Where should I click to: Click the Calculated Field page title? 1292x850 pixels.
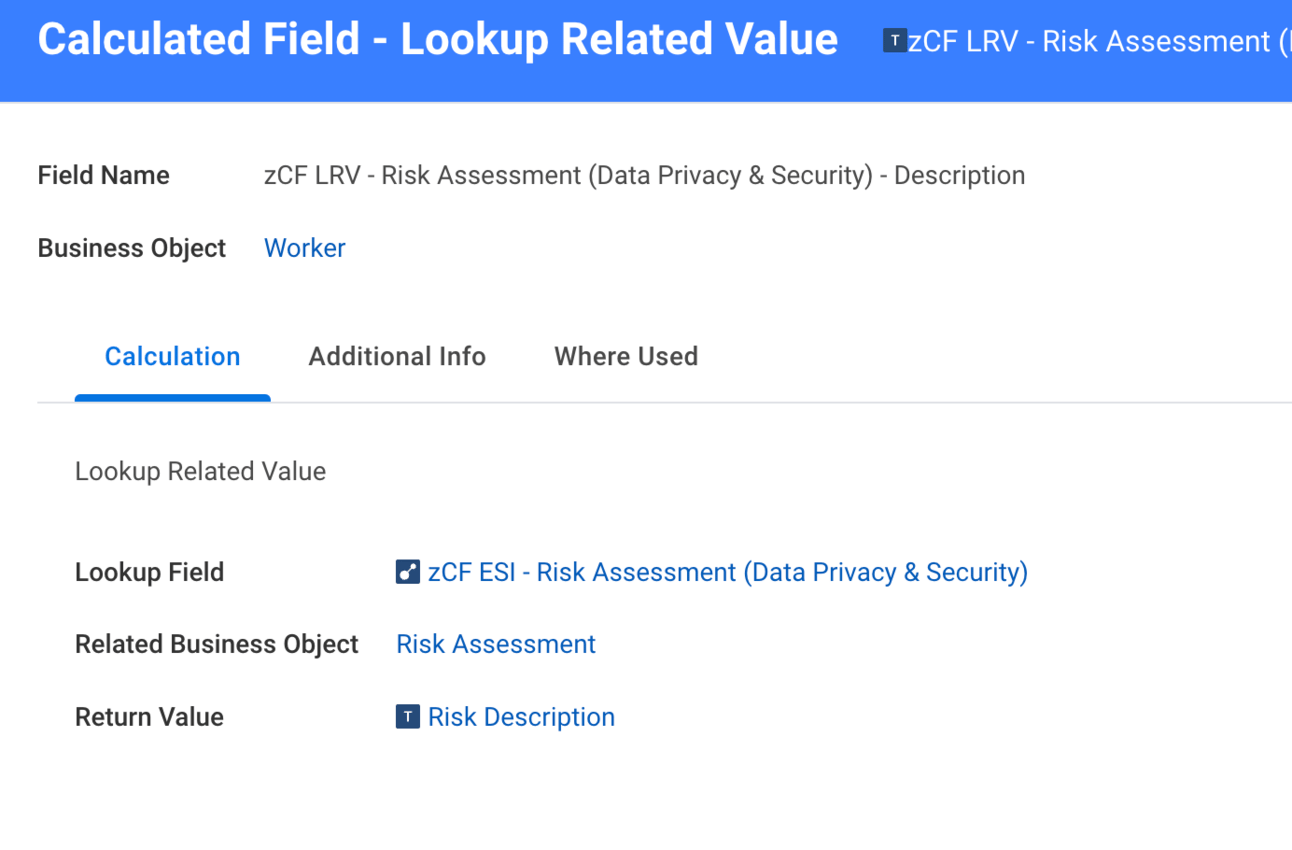(x=438, y=40)
